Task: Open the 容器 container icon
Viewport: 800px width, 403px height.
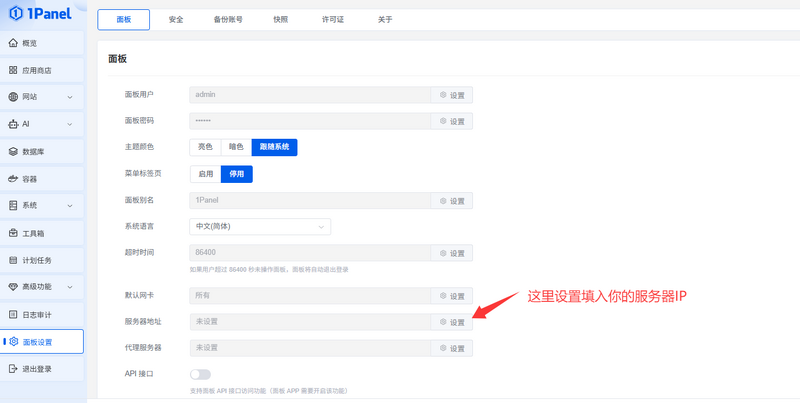Action: click(13, 179)
